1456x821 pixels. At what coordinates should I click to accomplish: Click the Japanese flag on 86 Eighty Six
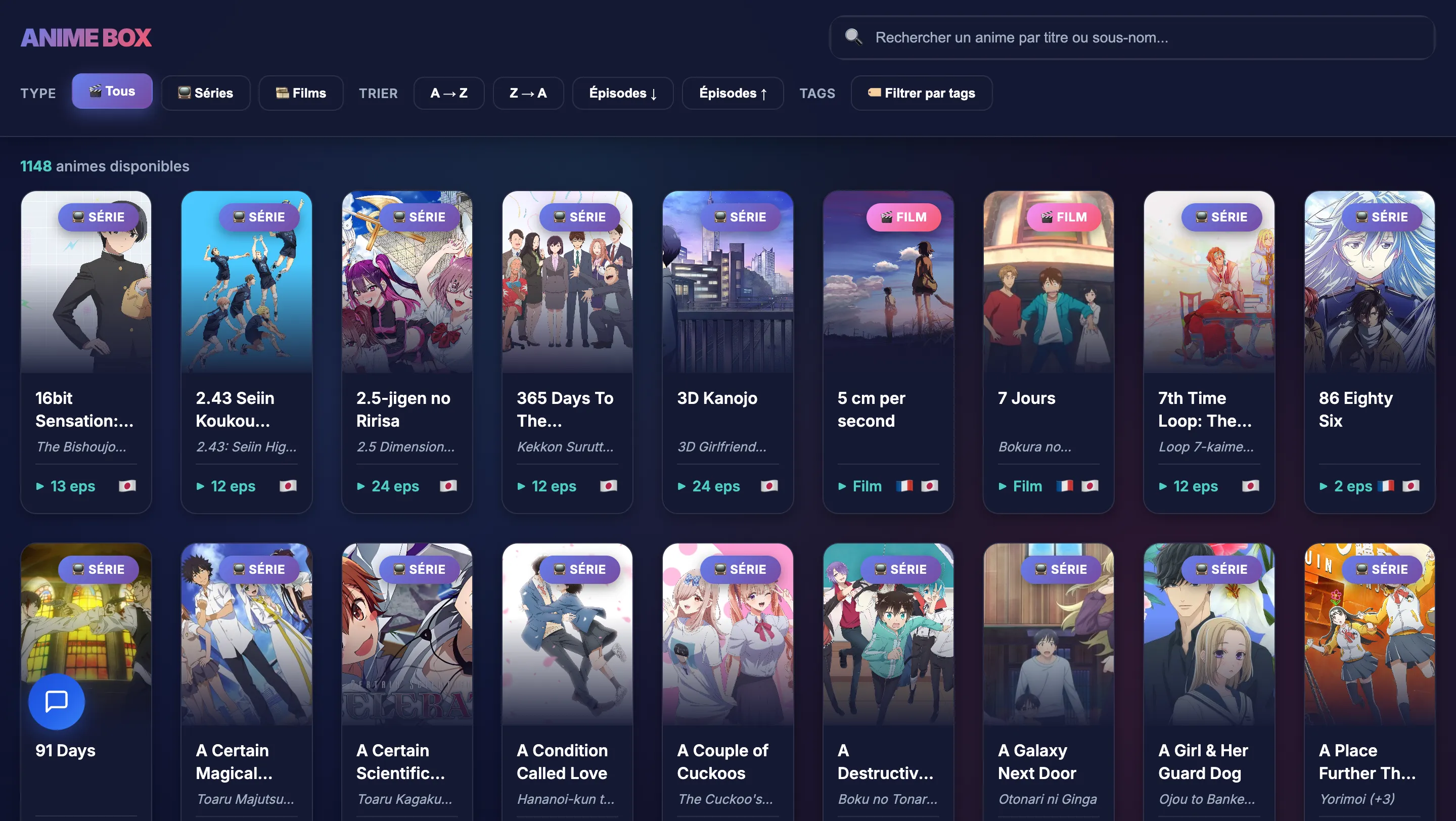point(1411,486)
